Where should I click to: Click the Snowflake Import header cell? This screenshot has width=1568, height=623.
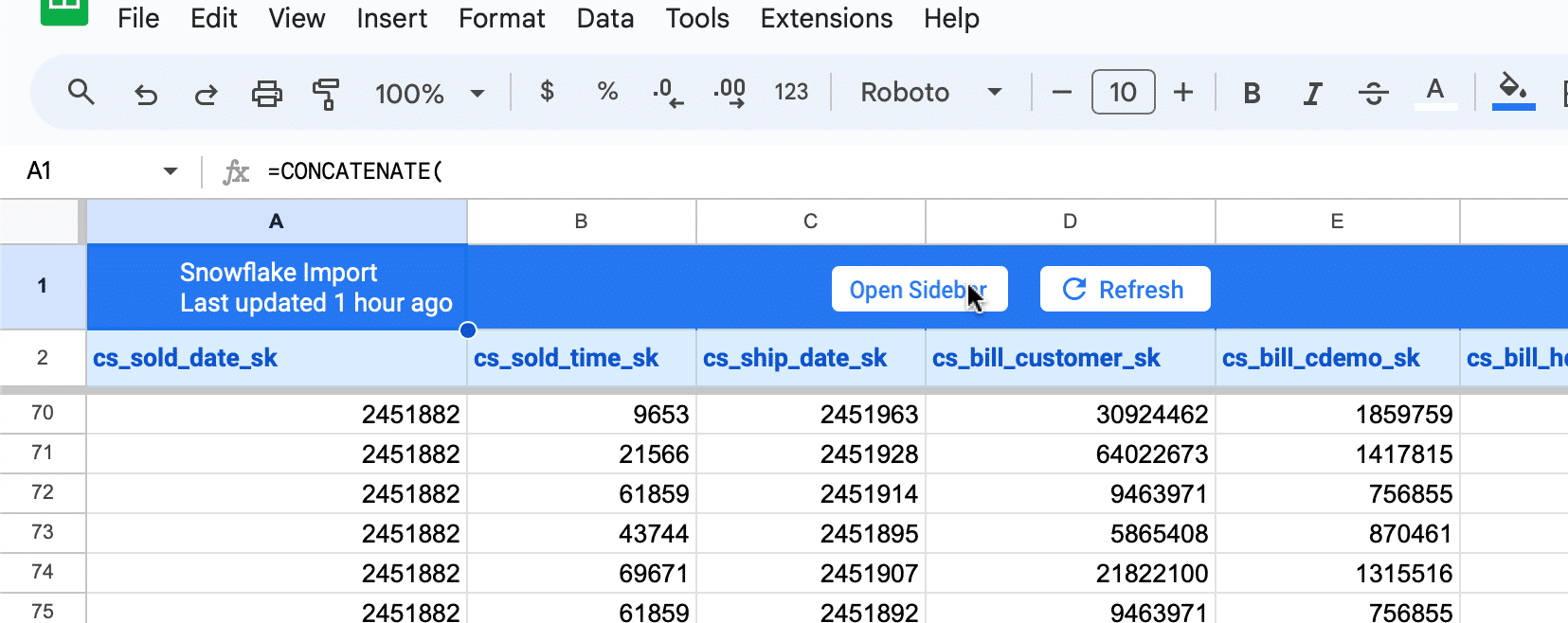point(277,287)
